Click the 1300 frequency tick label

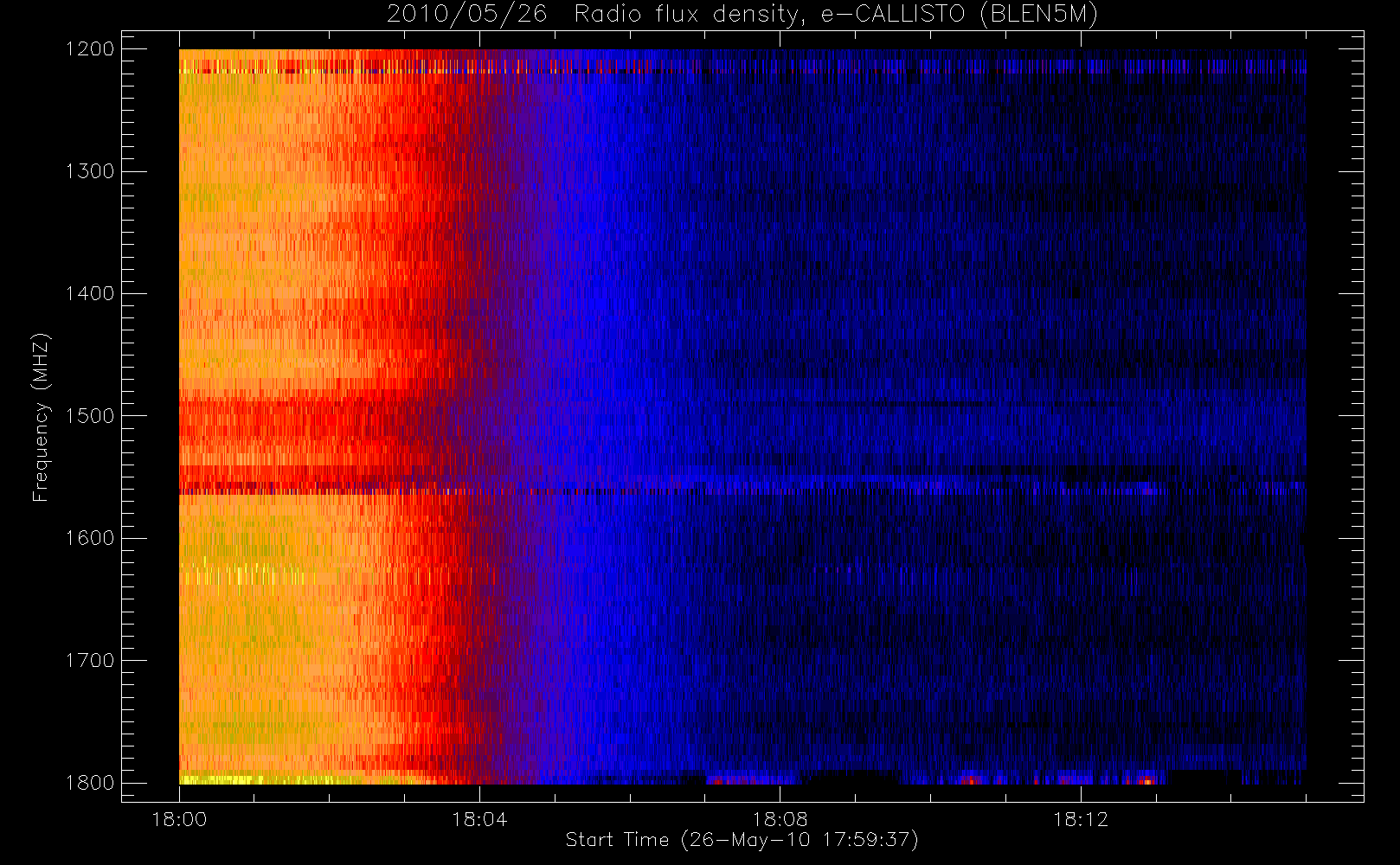(x=90, y=171)
